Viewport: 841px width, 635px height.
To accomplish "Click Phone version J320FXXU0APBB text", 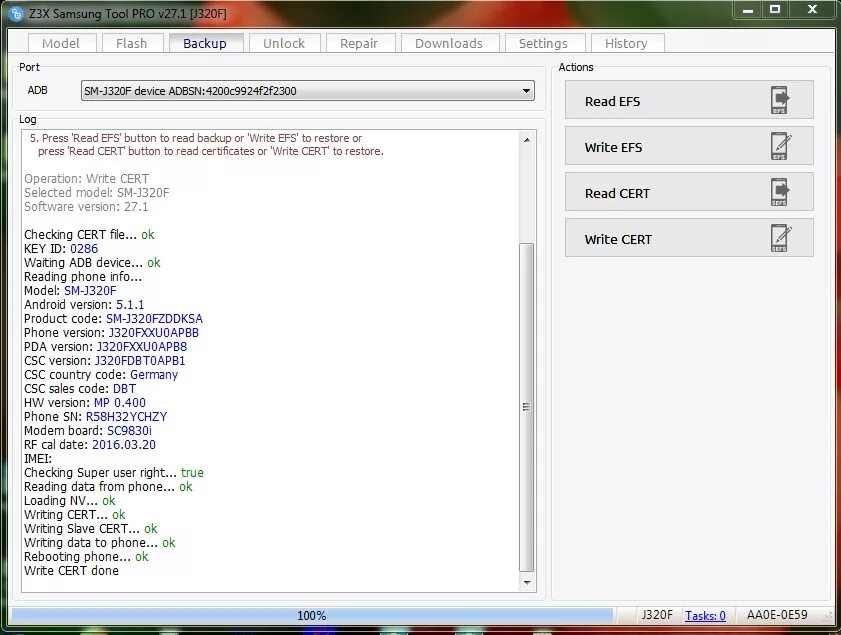I will click(x=154, y=333).
